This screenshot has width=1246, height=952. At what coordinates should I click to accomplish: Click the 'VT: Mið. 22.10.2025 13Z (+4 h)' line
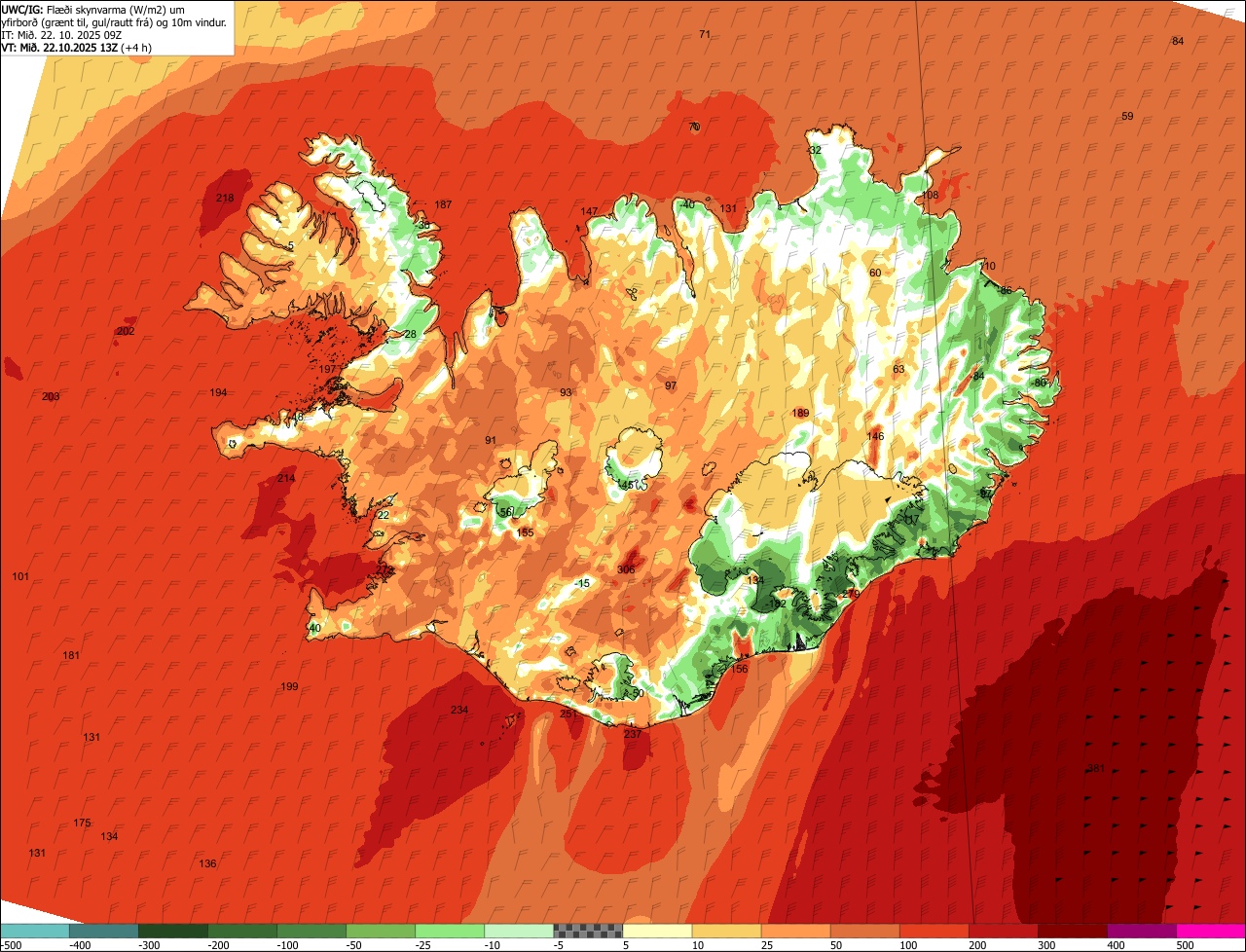pos(77,47)
